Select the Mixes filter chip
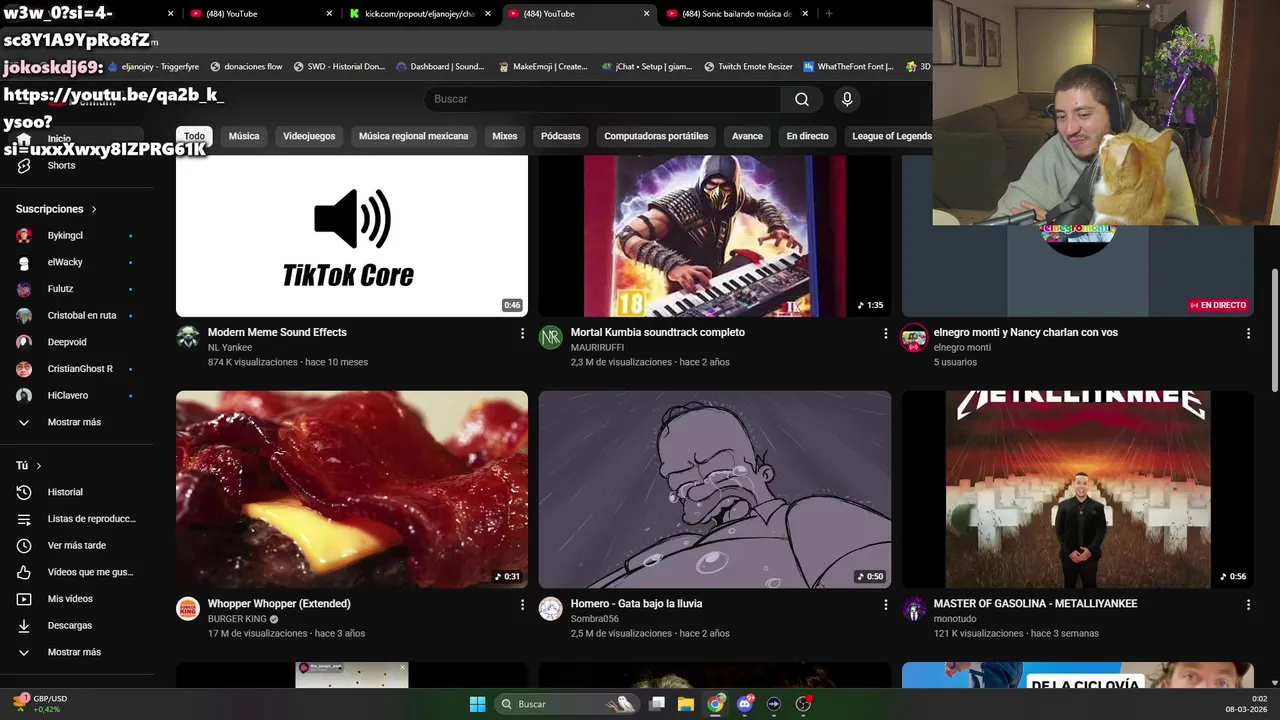The width and height of the screenshot is (1280, 720). click(505, 136)
